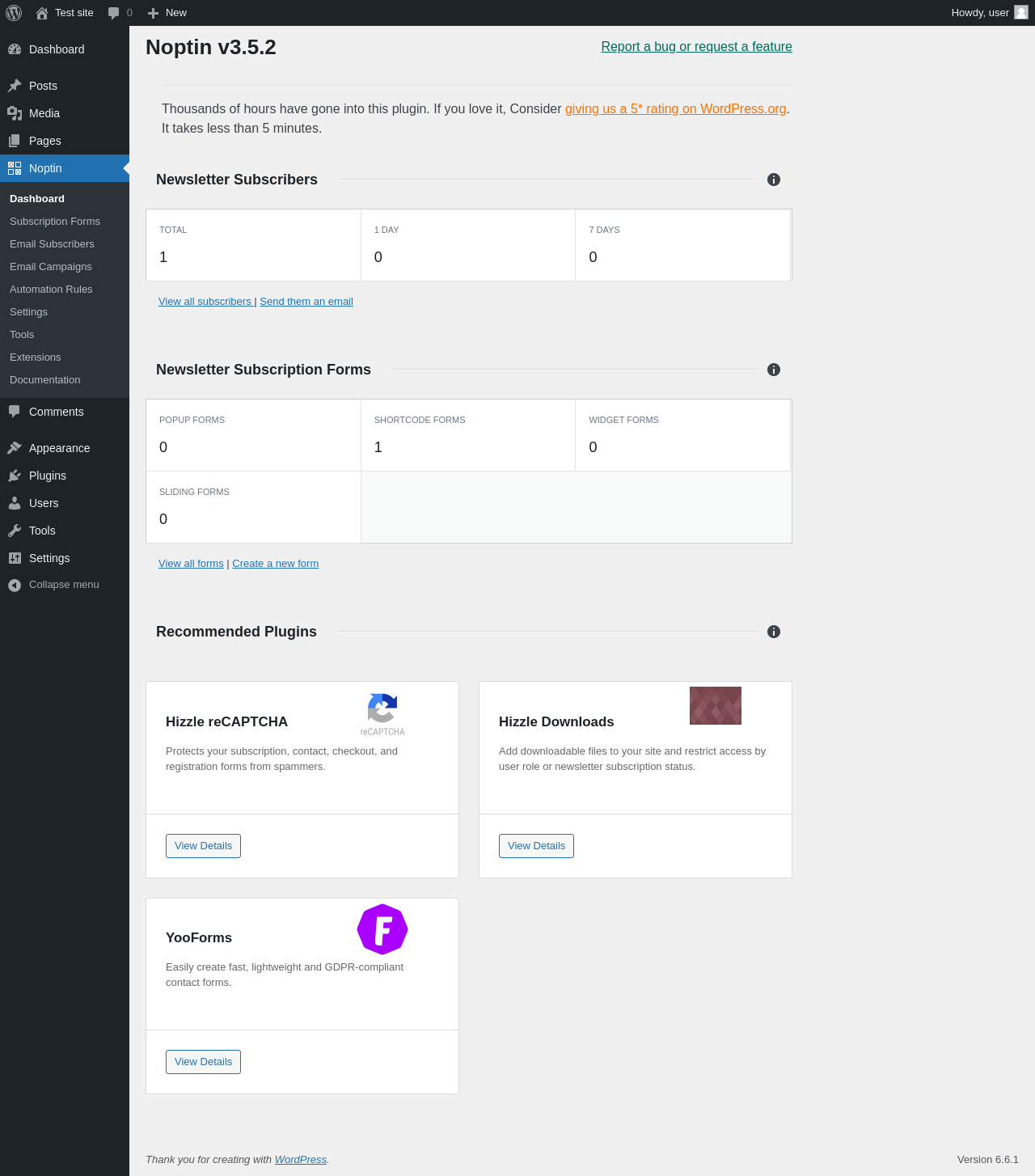Click Howdy, user account text
1035x1176 pixels.
coord(980,13)
